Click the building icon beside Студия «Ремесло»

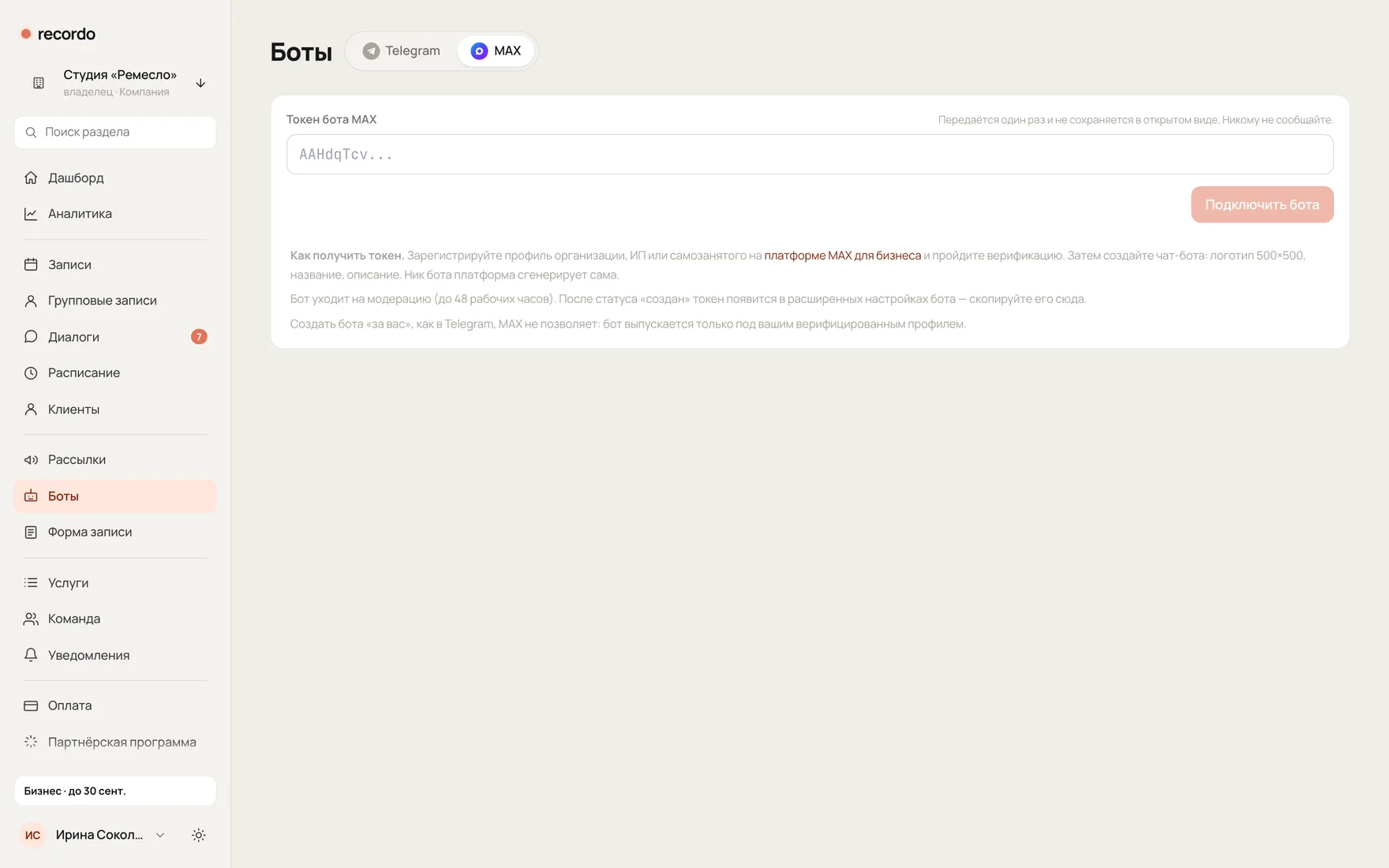click(x=38, y=83)
